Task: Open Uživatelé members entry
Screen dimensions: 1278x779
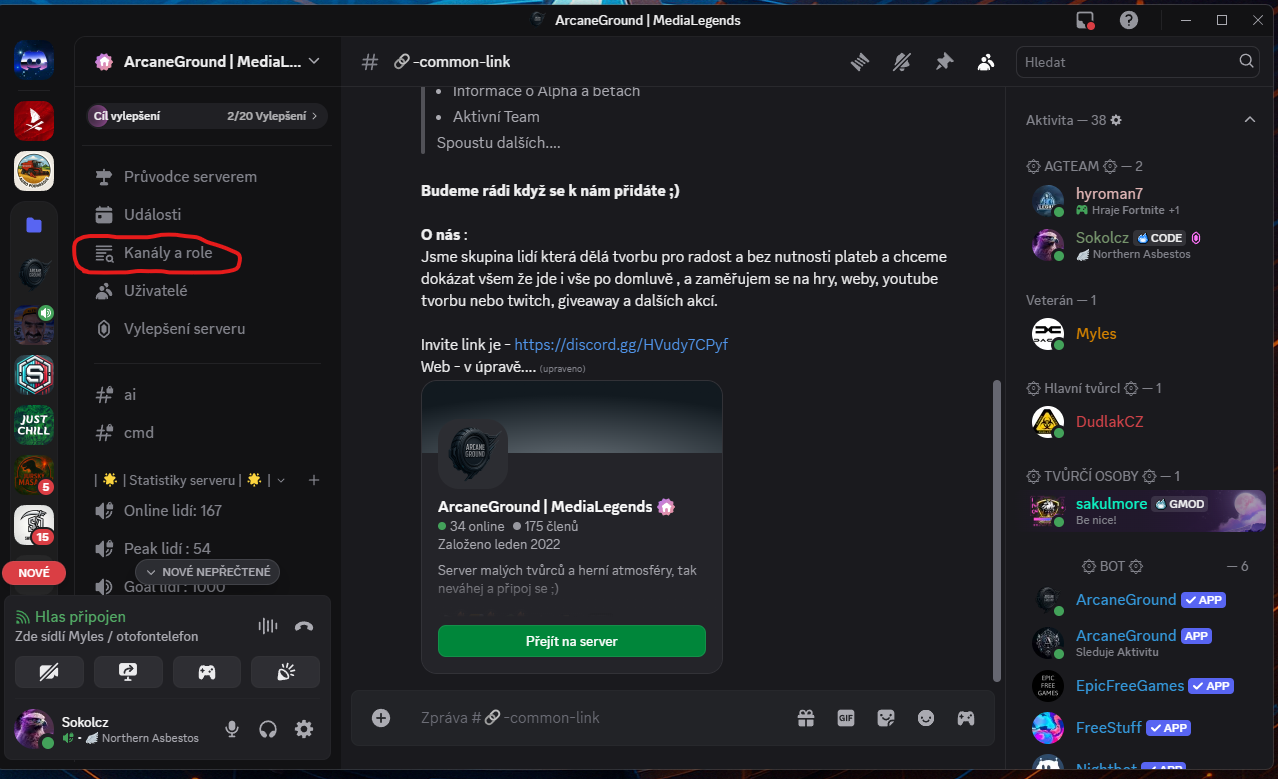Action: pyautogui.click(x=207, y=291)
